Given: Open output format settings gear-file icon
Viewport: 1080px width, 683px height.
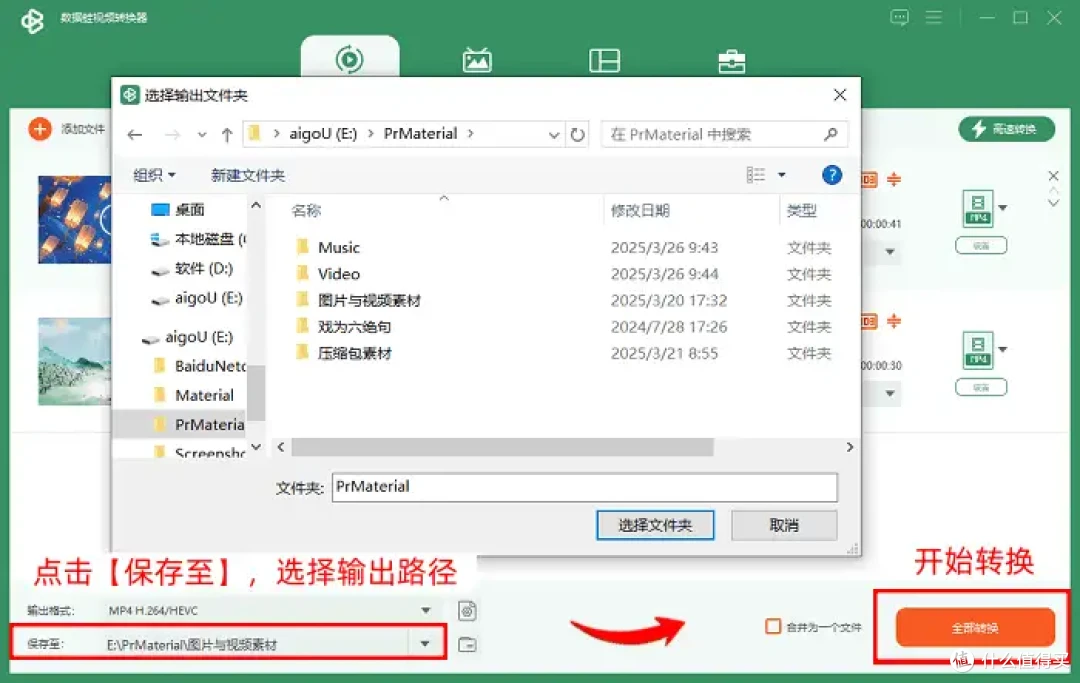Looking at the screenshot, I should 467,611.
